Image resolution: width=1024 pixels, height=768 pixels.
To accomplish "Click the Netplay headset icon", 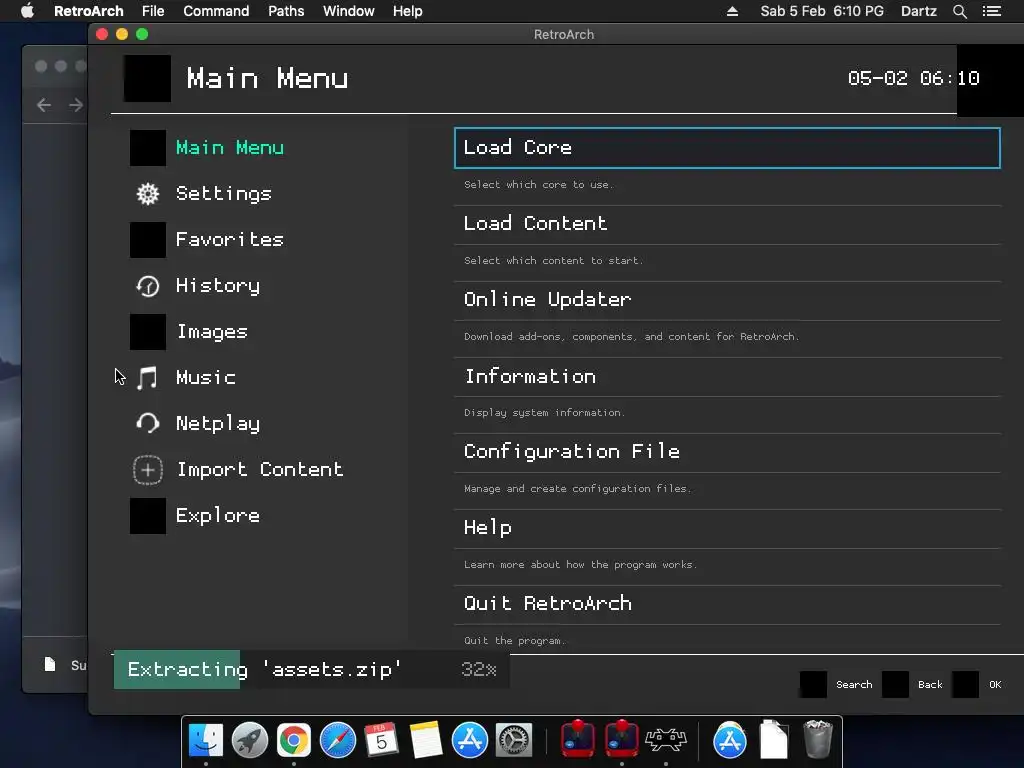I will pos(148,423).
